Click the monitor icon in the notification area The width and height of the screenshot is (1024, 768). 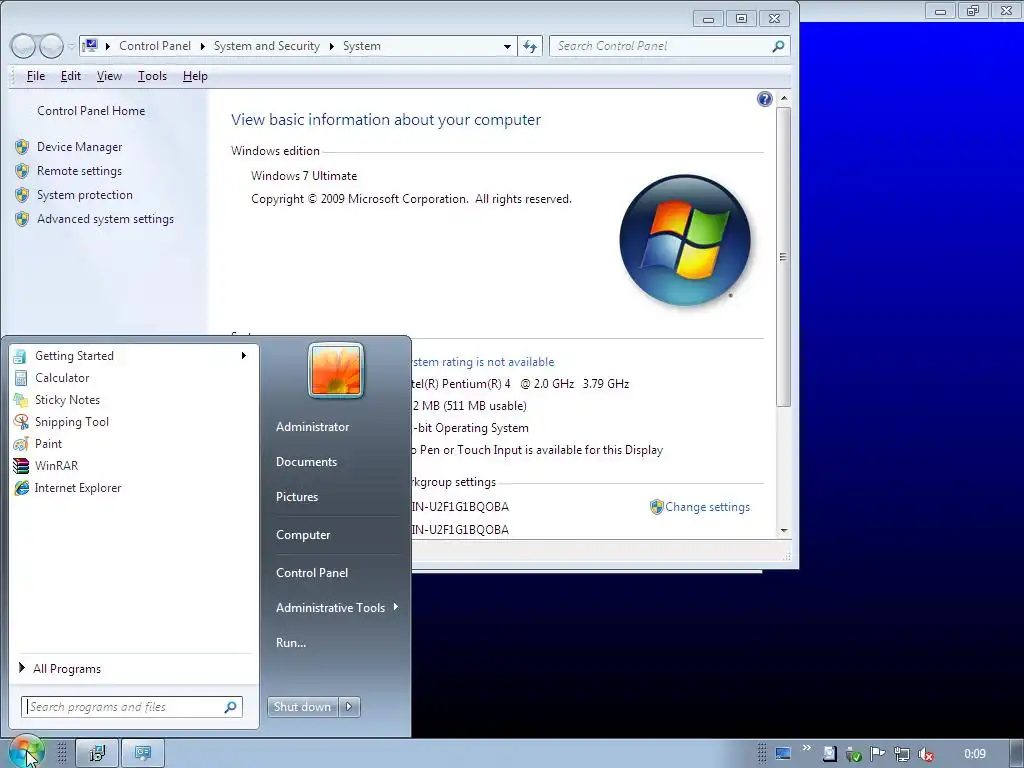point(782,754)
